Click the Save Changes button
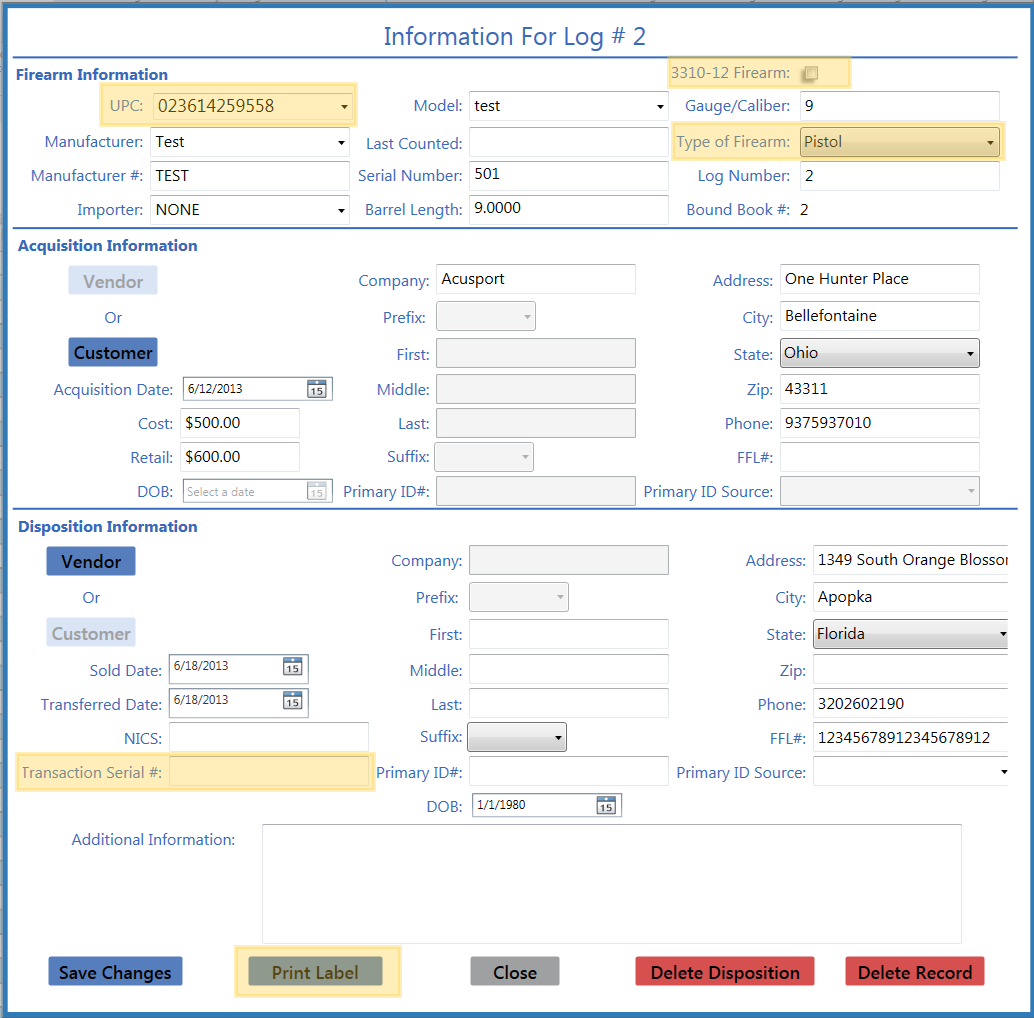Viewport: 1034px width, 1018px height. point(115,972)
